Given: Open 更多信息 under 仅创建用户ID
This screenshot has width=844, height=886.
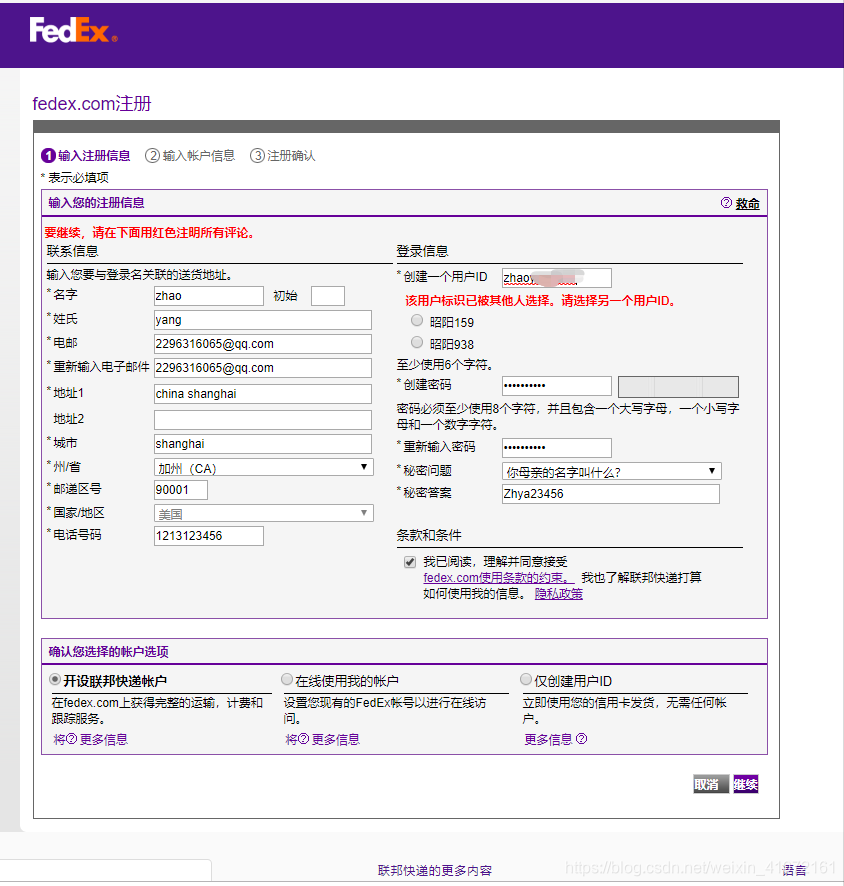Looking at the screenshot, I should [x=548, y=739].
